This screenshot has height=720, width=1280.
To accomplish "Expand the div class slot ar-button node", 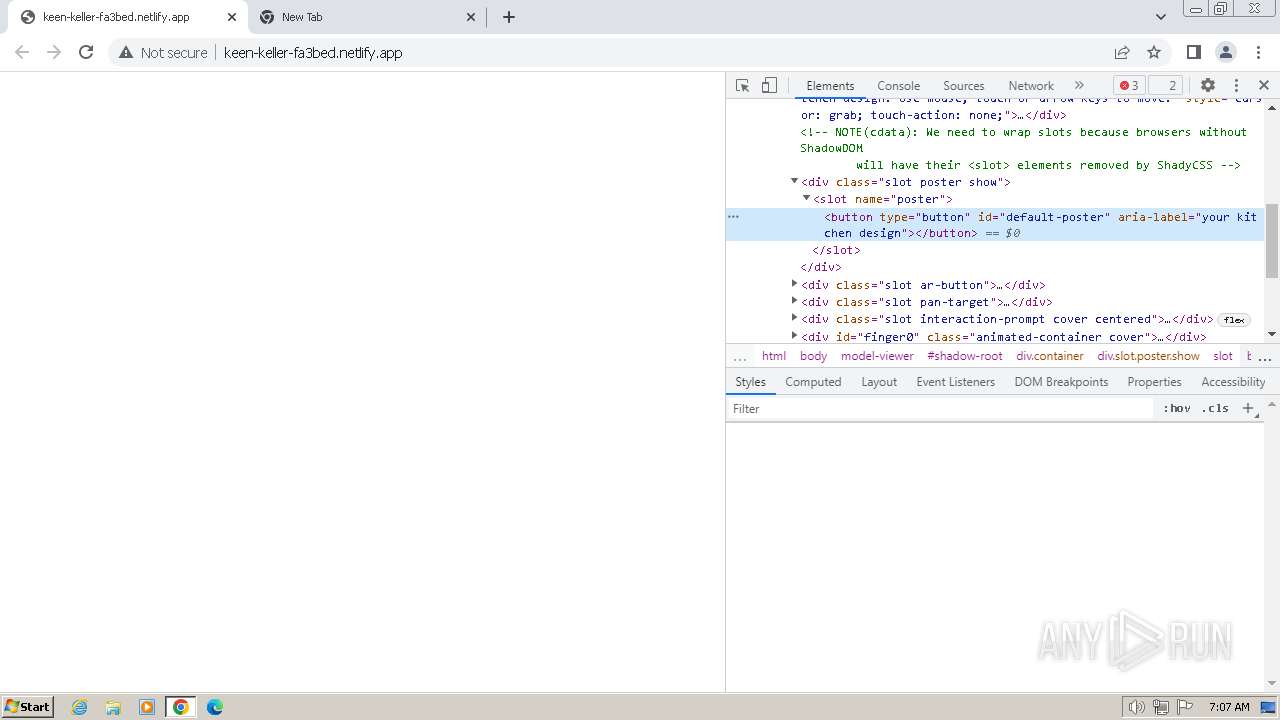I will point(795,284).
